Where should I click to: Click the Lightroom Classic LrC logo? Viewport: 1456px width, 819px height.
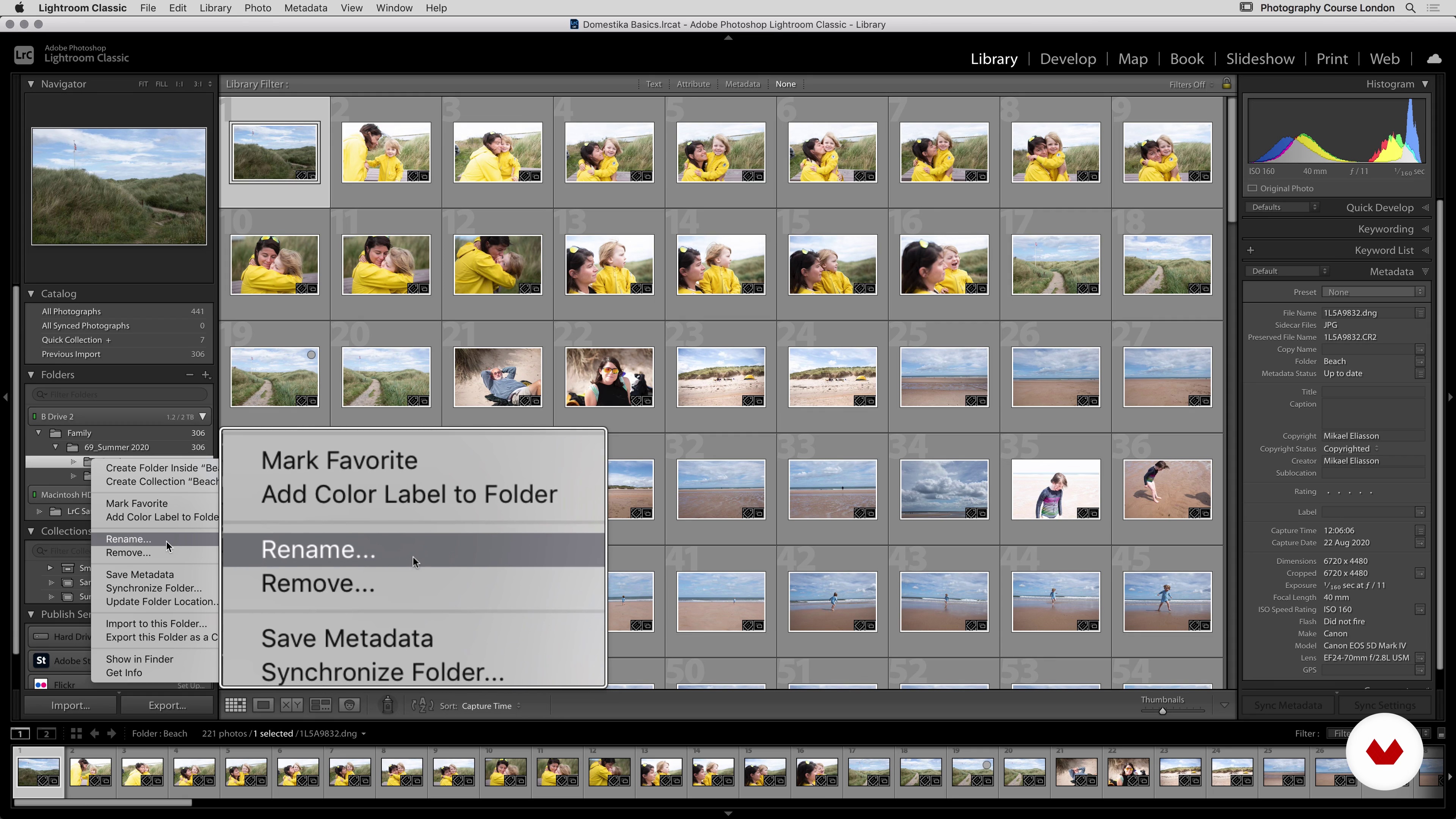pyautogui.click(x=24, y=55)
